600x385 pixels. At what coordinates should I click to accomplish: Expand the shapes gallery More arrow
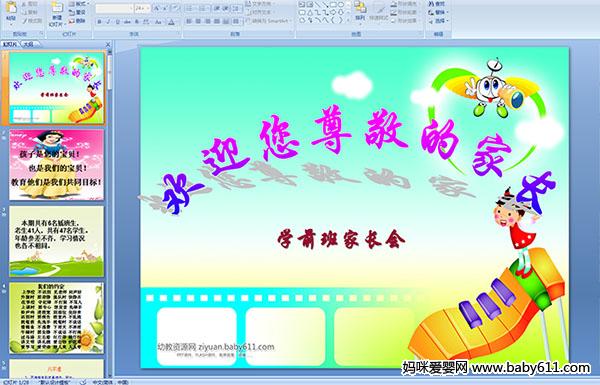pos(348,20)
